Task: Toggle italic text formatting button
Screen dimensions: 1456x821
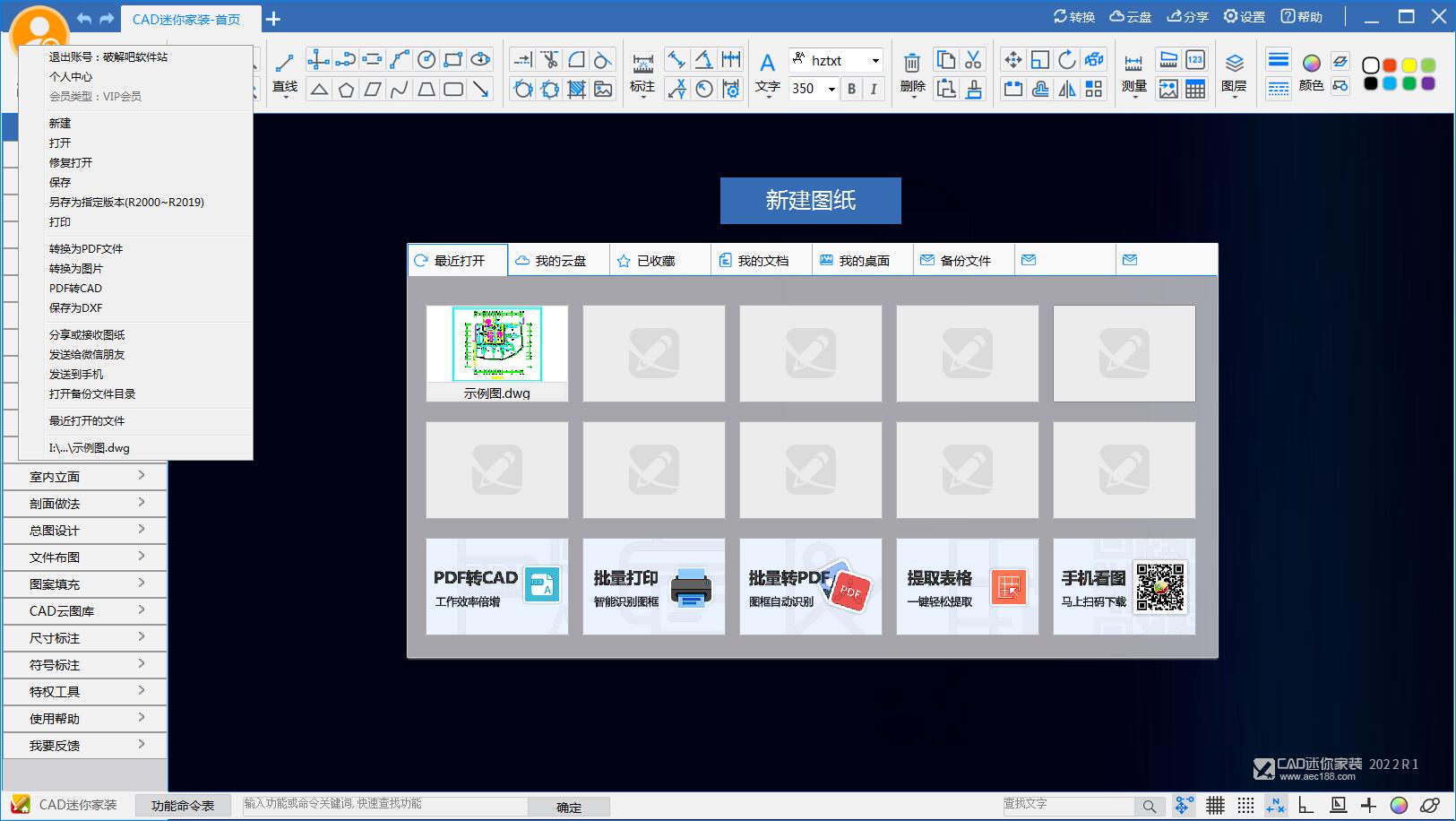Action: [x=874, y=88]
